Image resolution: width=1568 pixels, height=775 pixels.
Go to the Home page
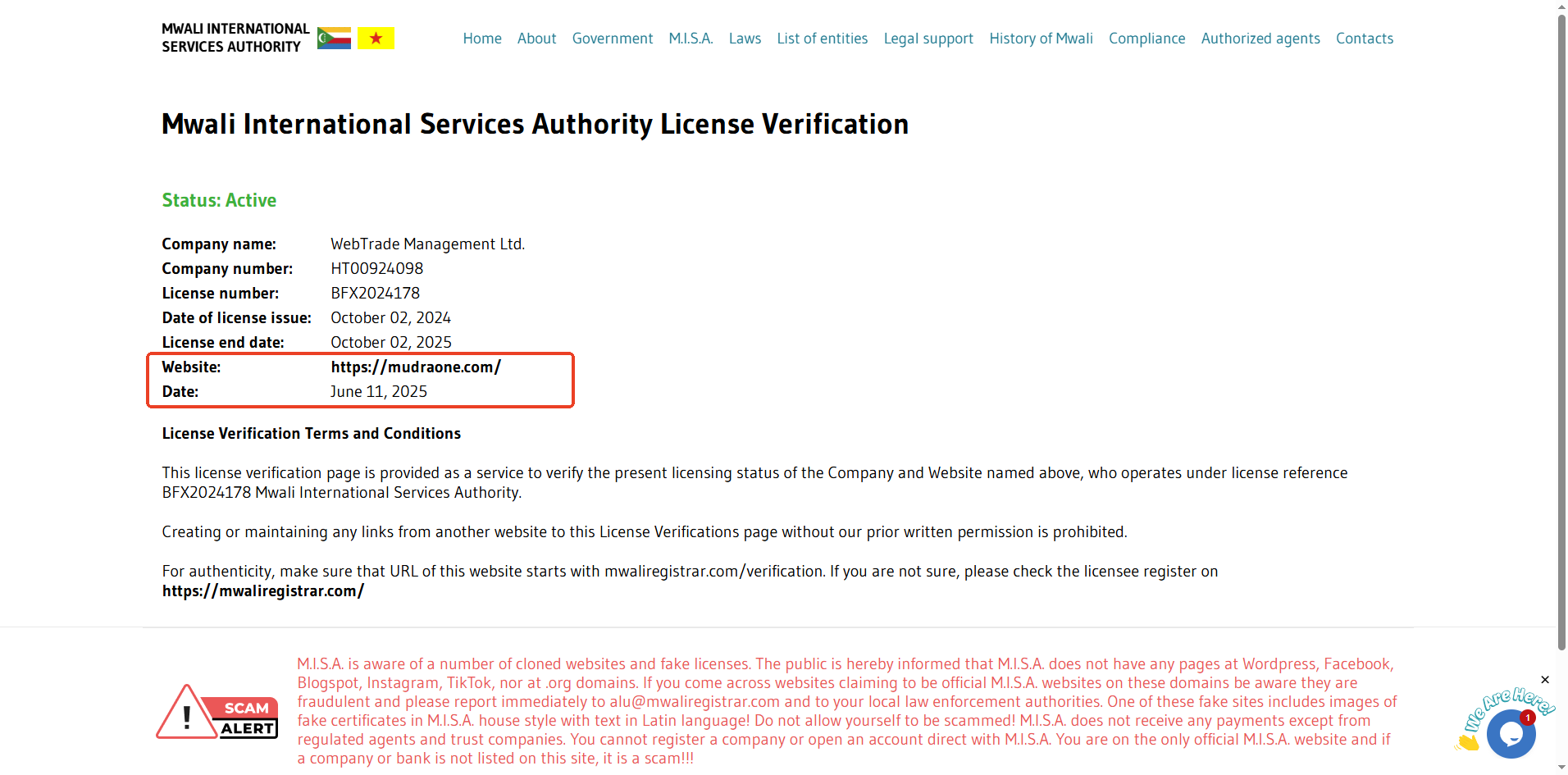(x=482, y=39)
